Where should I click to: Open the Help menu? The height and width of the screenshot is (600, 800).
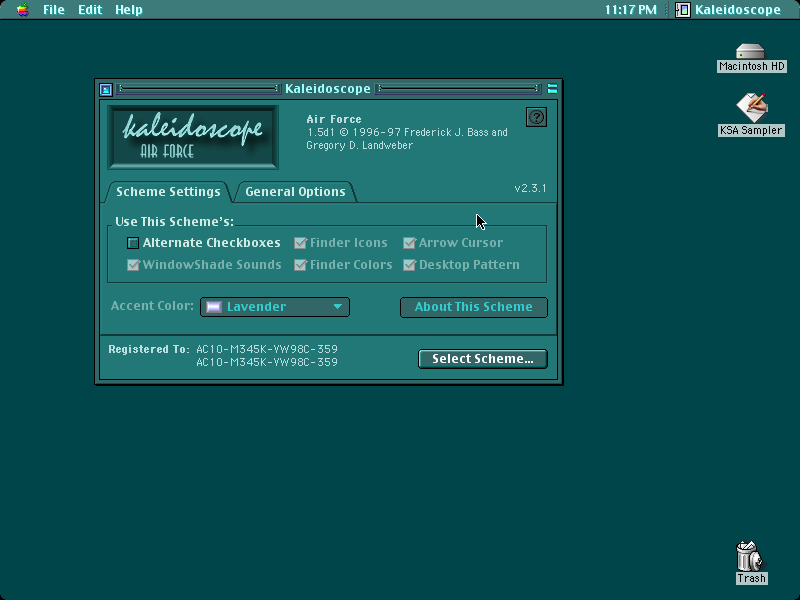click(x=129, y=10)
